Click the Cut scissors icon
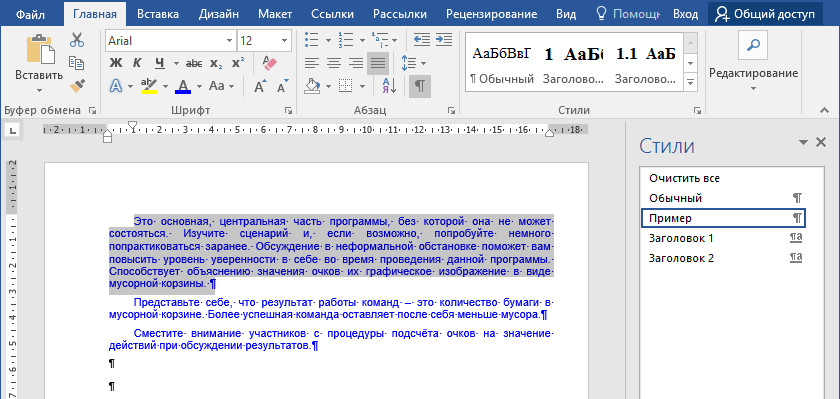Image resolution: width=840 pixels, height=399 pixels. (77, 40)
